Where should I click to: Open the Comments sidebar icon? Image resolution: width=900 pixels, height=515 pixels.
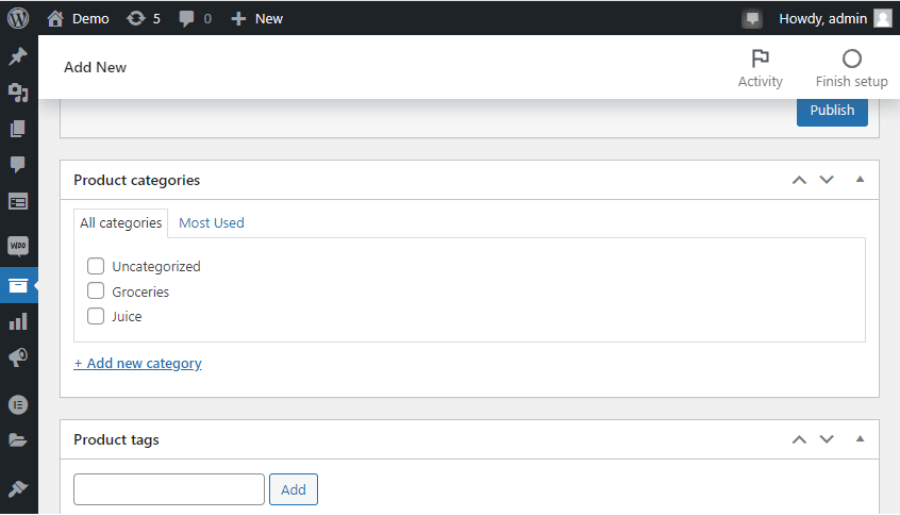[18, 165]
